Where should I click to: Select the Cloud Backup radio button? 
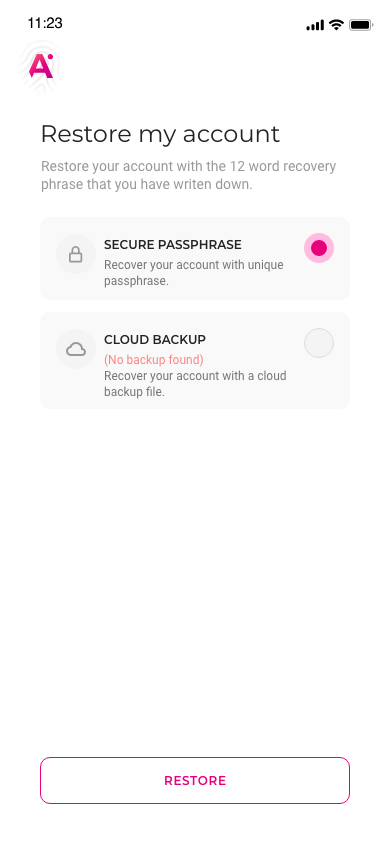319,343
